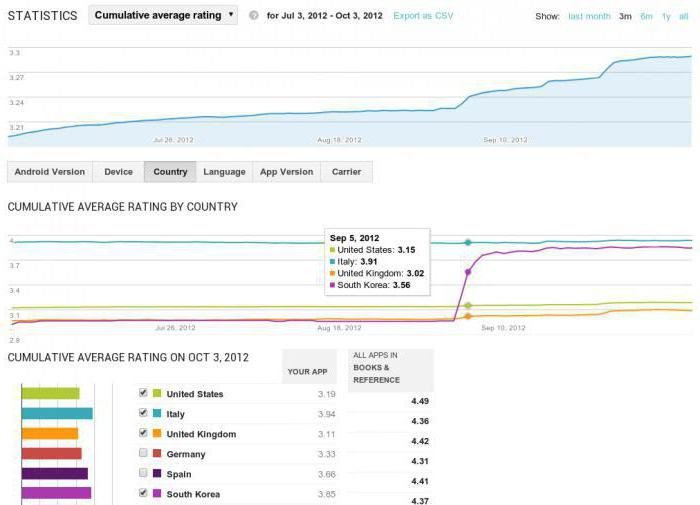Click the orange United Kingdom color swatch

pos(157,434)
